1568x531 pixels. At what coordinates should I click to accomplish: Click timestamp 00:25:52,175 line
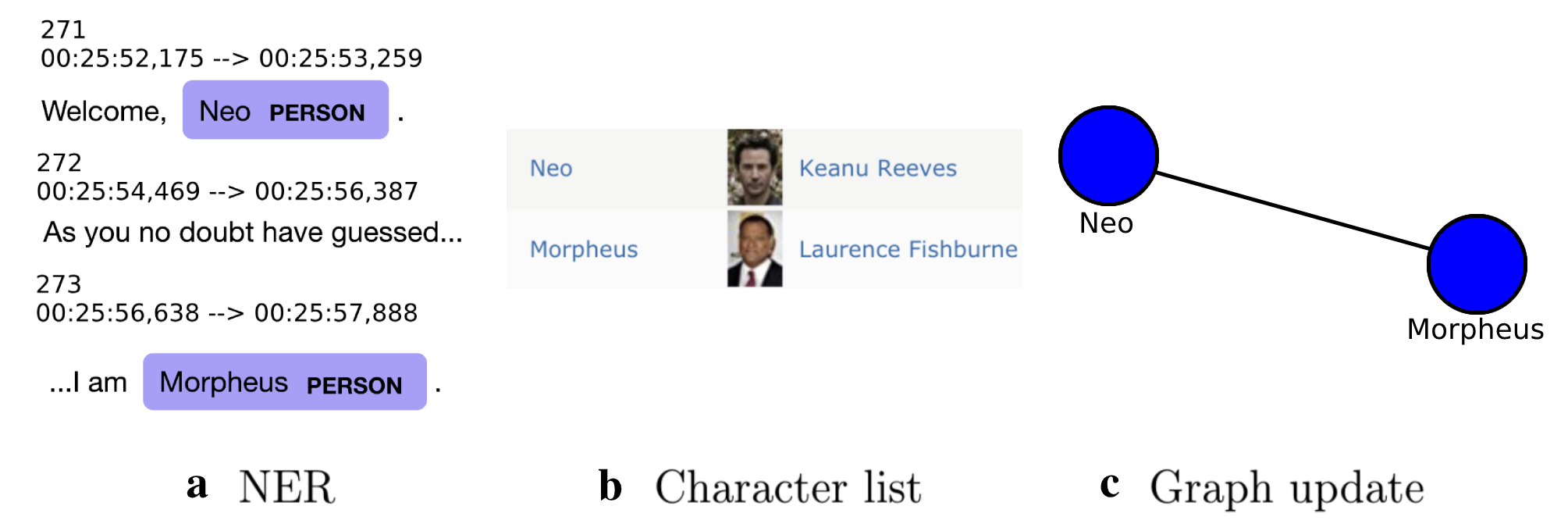(x=232, y=59)
